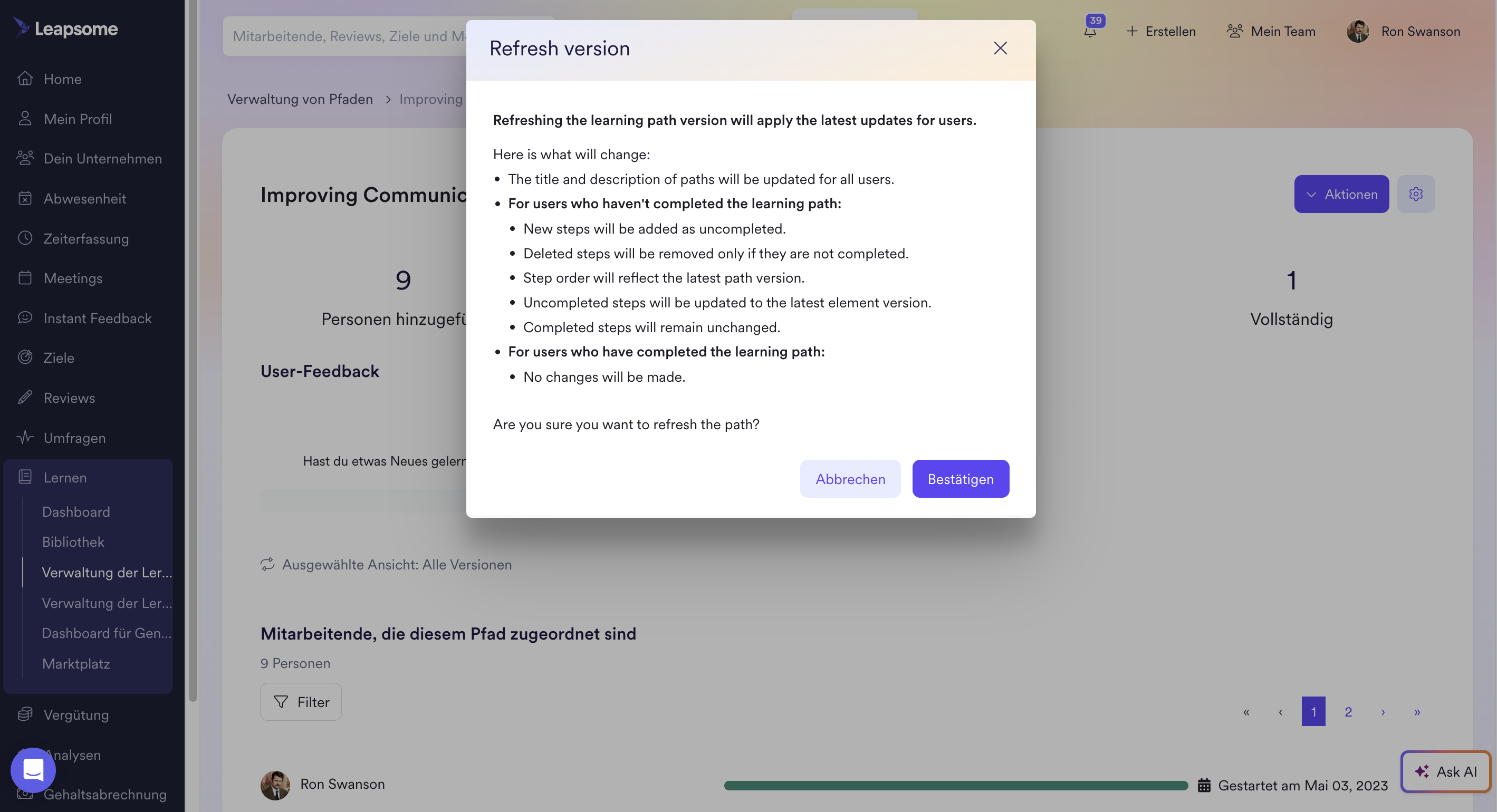Screen dimensions: 1497x812
Task: Open Mein Profil sidebar item
Action: (x=78, y=119)
